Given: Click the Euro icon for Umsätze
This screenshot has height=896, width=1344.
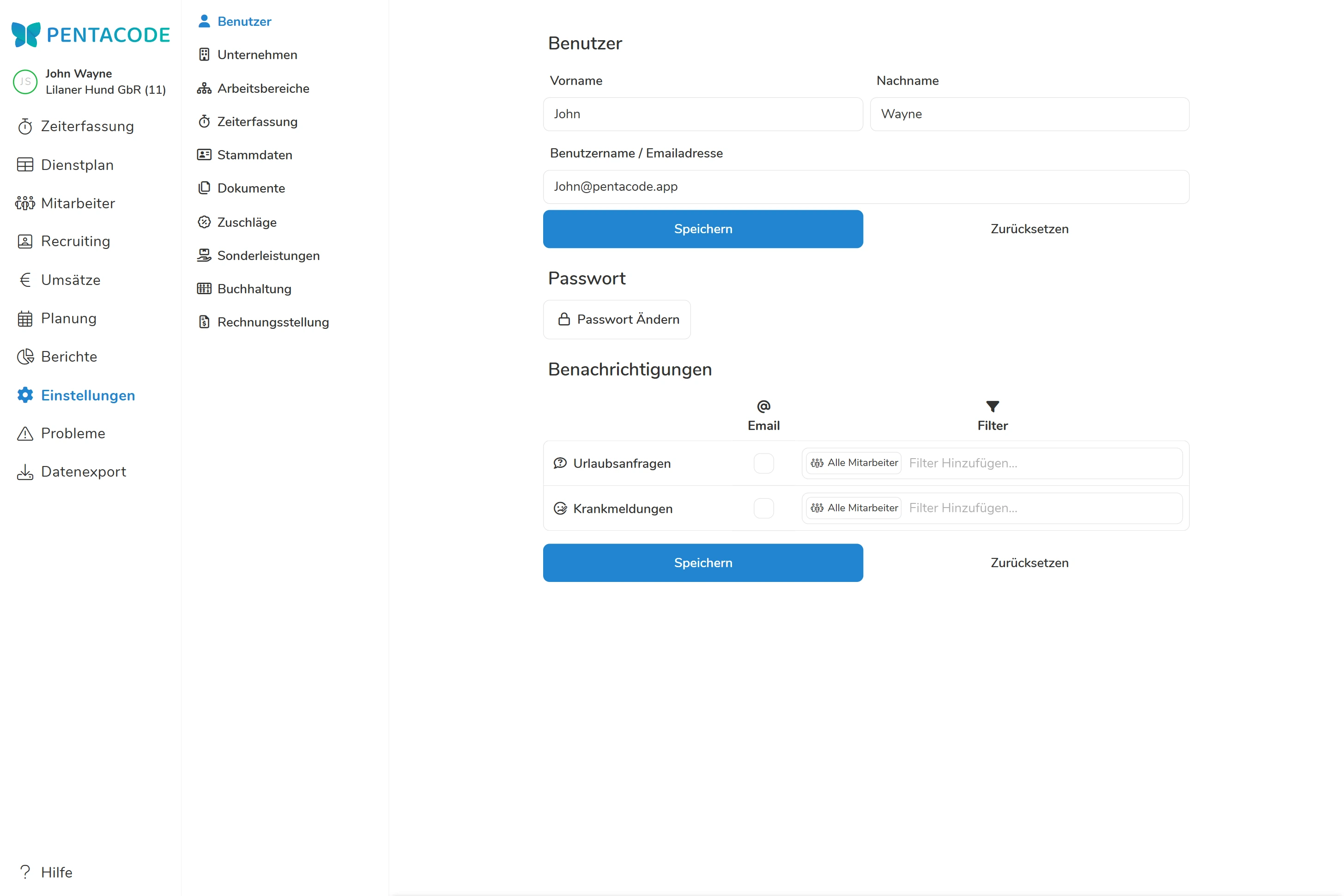Looking at the screenshot, I should coord(25,280).
